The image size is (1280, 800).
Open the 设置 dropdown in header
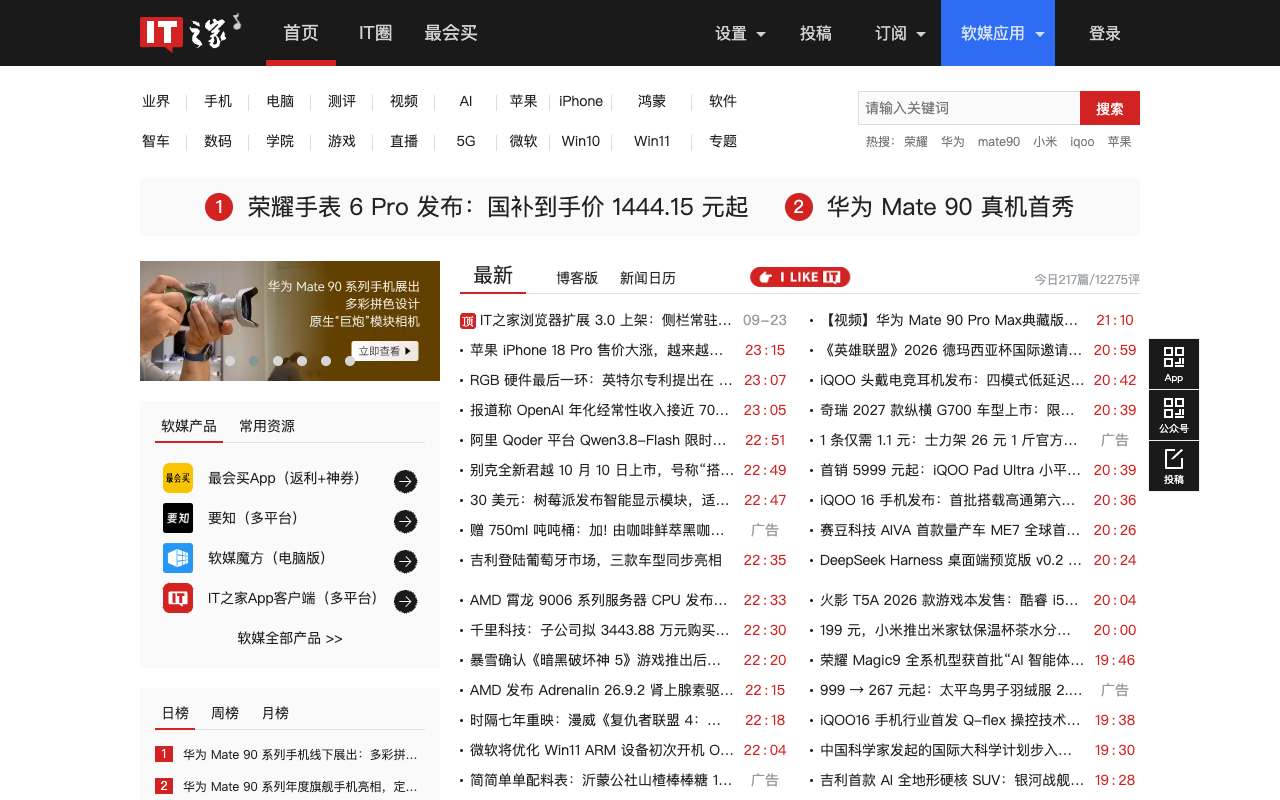[x=740, y=33]
